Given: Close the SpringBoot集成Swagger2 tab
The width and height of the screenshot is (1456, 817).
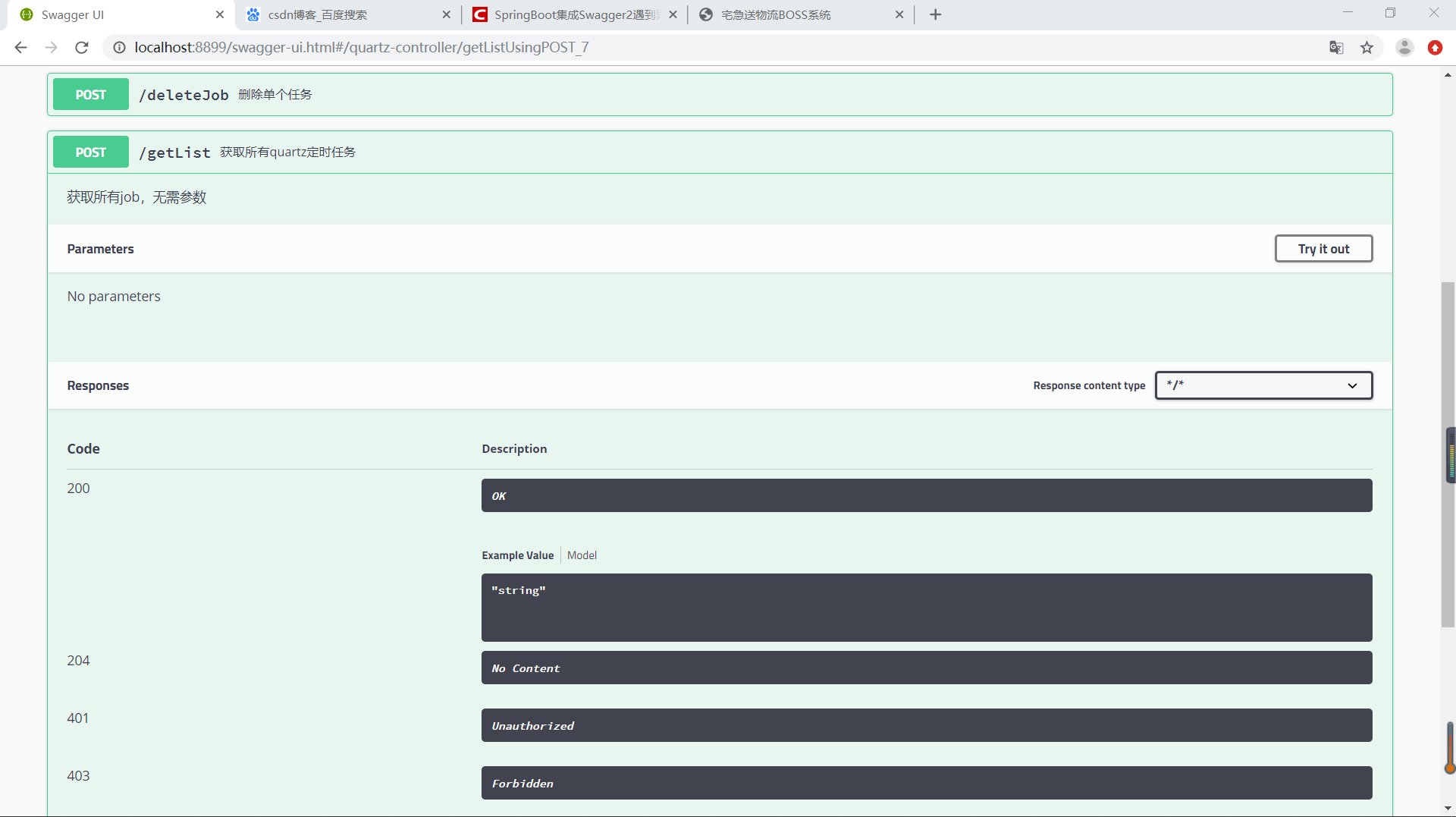Looking at the screenshot, I should point(673,14).
